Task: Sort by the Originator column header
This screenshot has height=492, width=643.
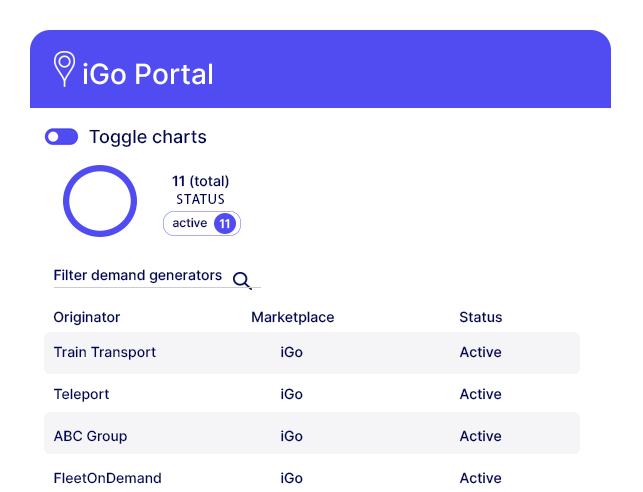Action: point(87,317)
